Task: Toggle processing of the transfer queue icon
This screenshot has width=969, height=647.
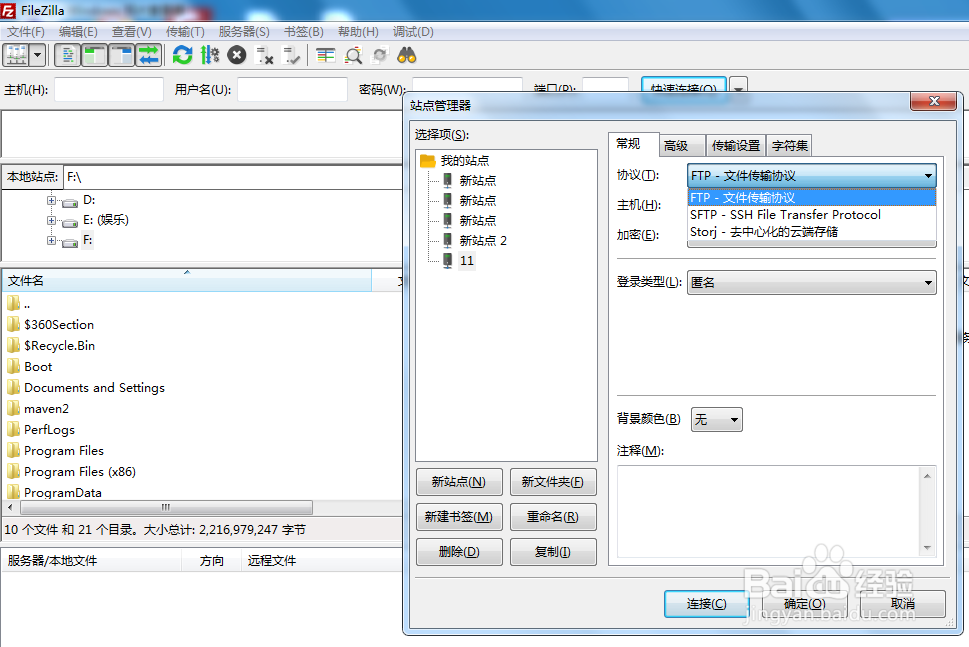Action: click(209, 56)
